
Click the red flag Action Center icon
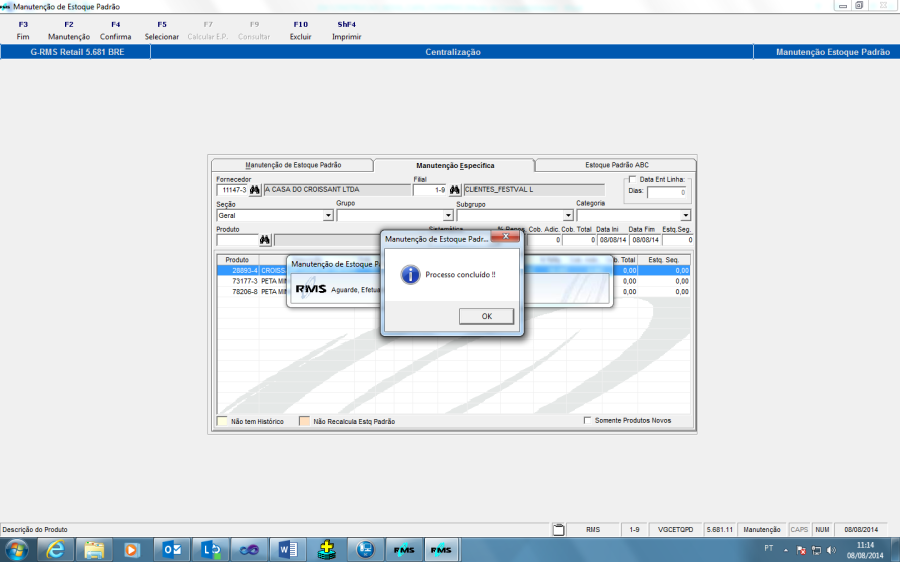pos(801,550)
